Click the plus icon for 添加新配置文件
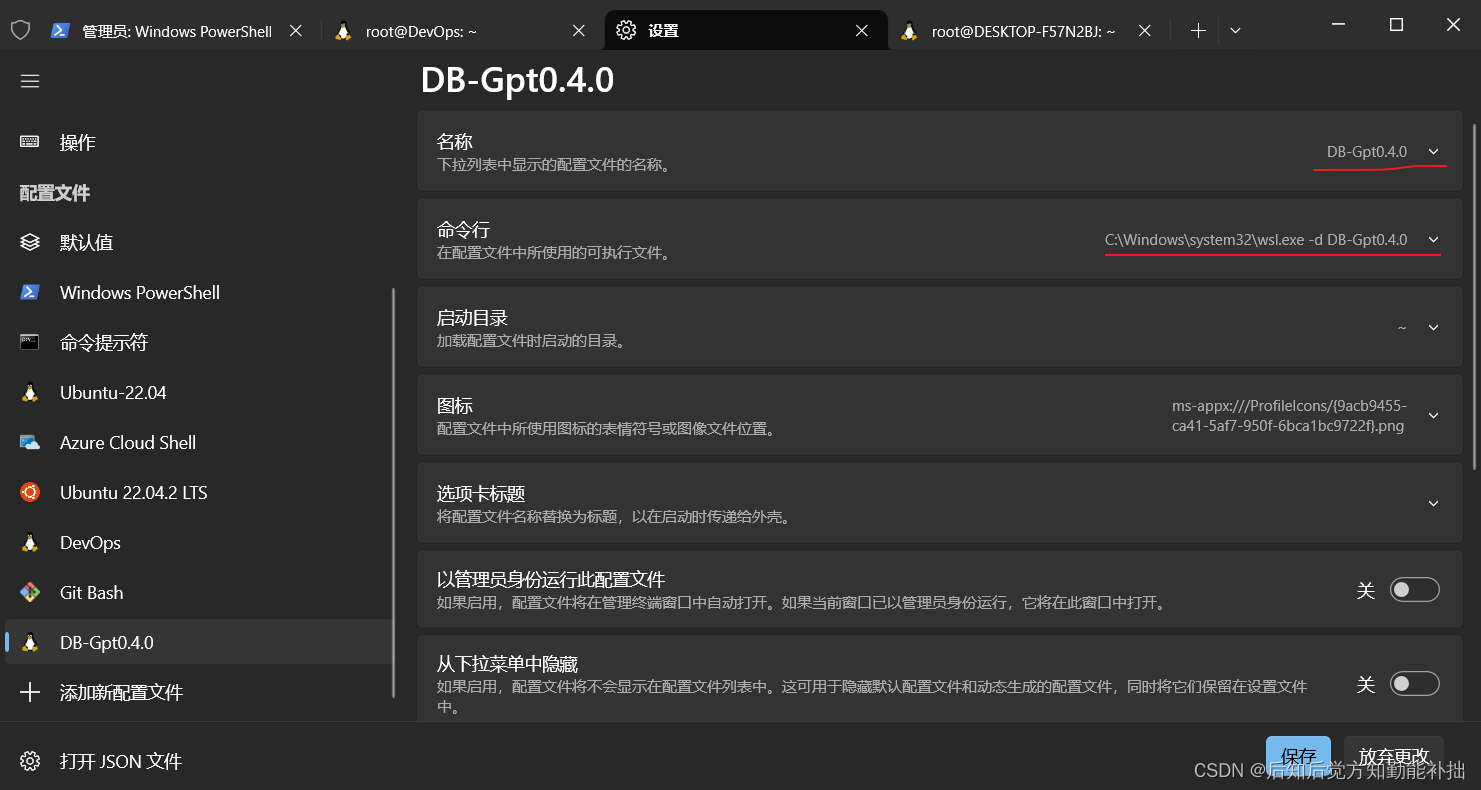The width and height of the screenshot is (1481, 790). point(30,692)
